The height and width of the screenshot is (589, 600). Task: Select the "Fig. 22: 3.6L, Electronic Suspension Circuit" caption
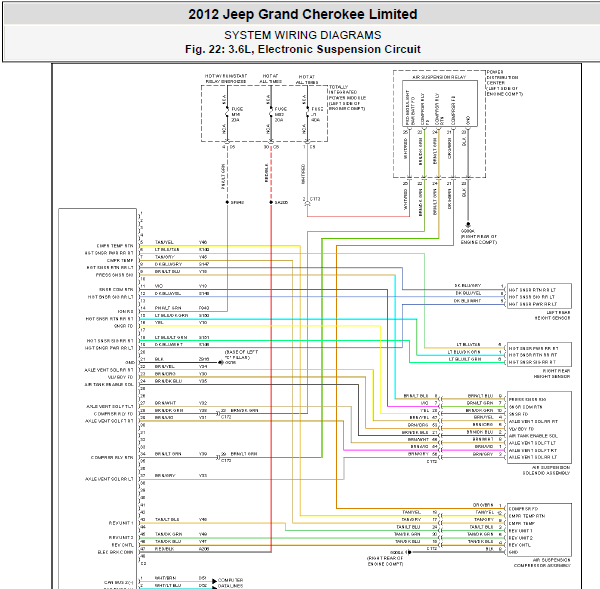tap(302, 49)
